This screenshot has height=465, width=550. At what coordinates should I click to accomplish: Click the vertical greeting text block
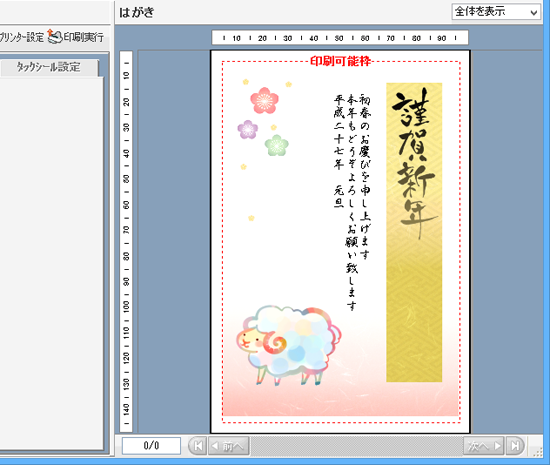click(x=352, y=202)
